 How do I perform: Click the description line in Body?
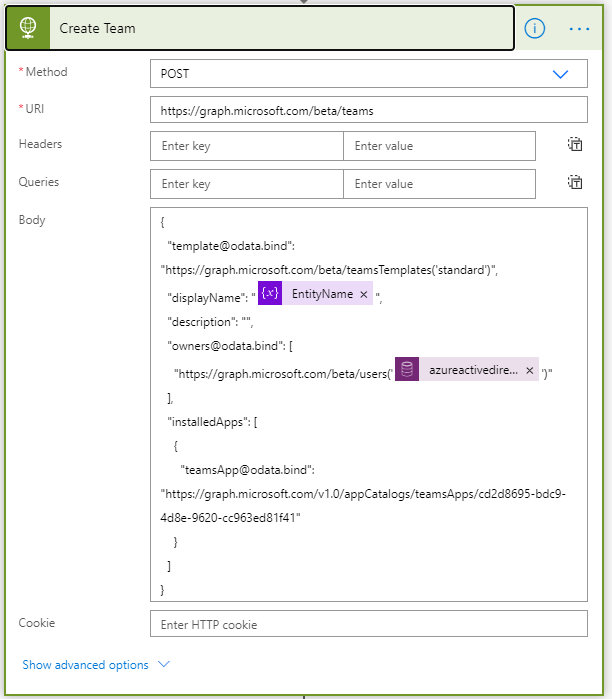pyautogui.click(x=210, y=321)
